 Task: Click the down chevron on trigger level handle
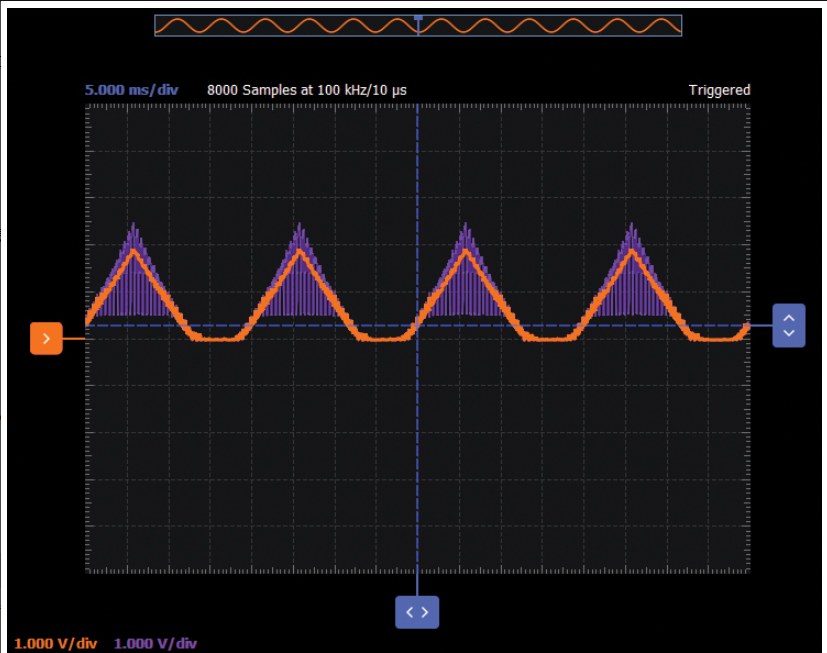[788, 333]
